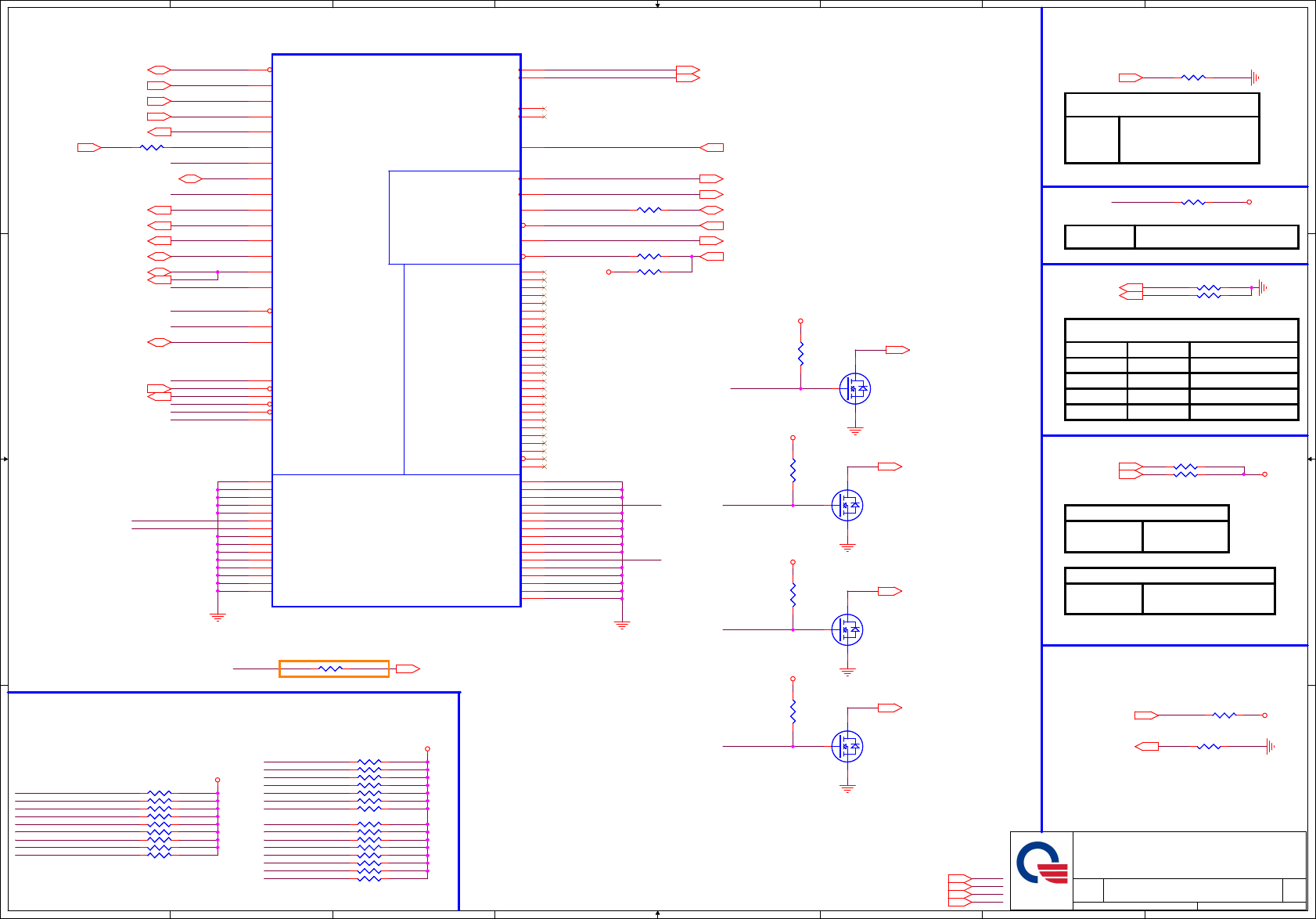Click the resistor in the top-right panel
1316x919 pixels.
point(1193,77)
